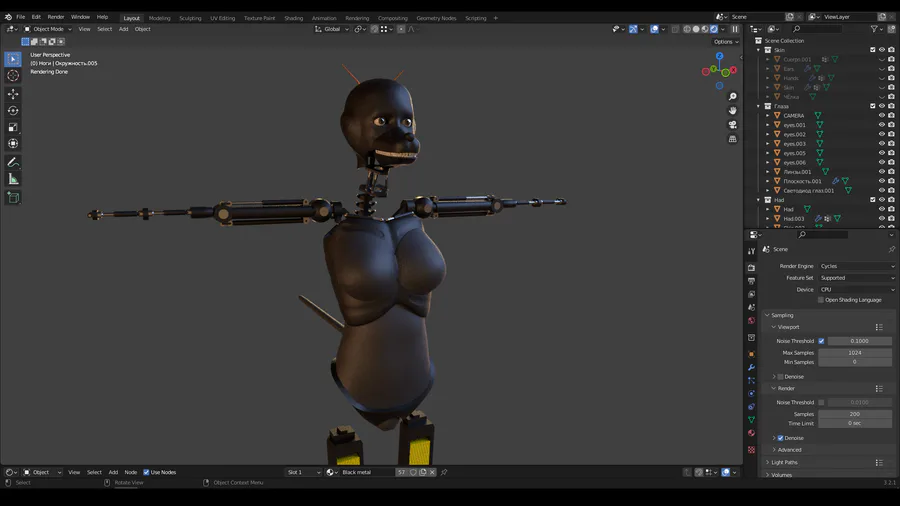Open the Output properties printer tab

[x=751, y=281]
